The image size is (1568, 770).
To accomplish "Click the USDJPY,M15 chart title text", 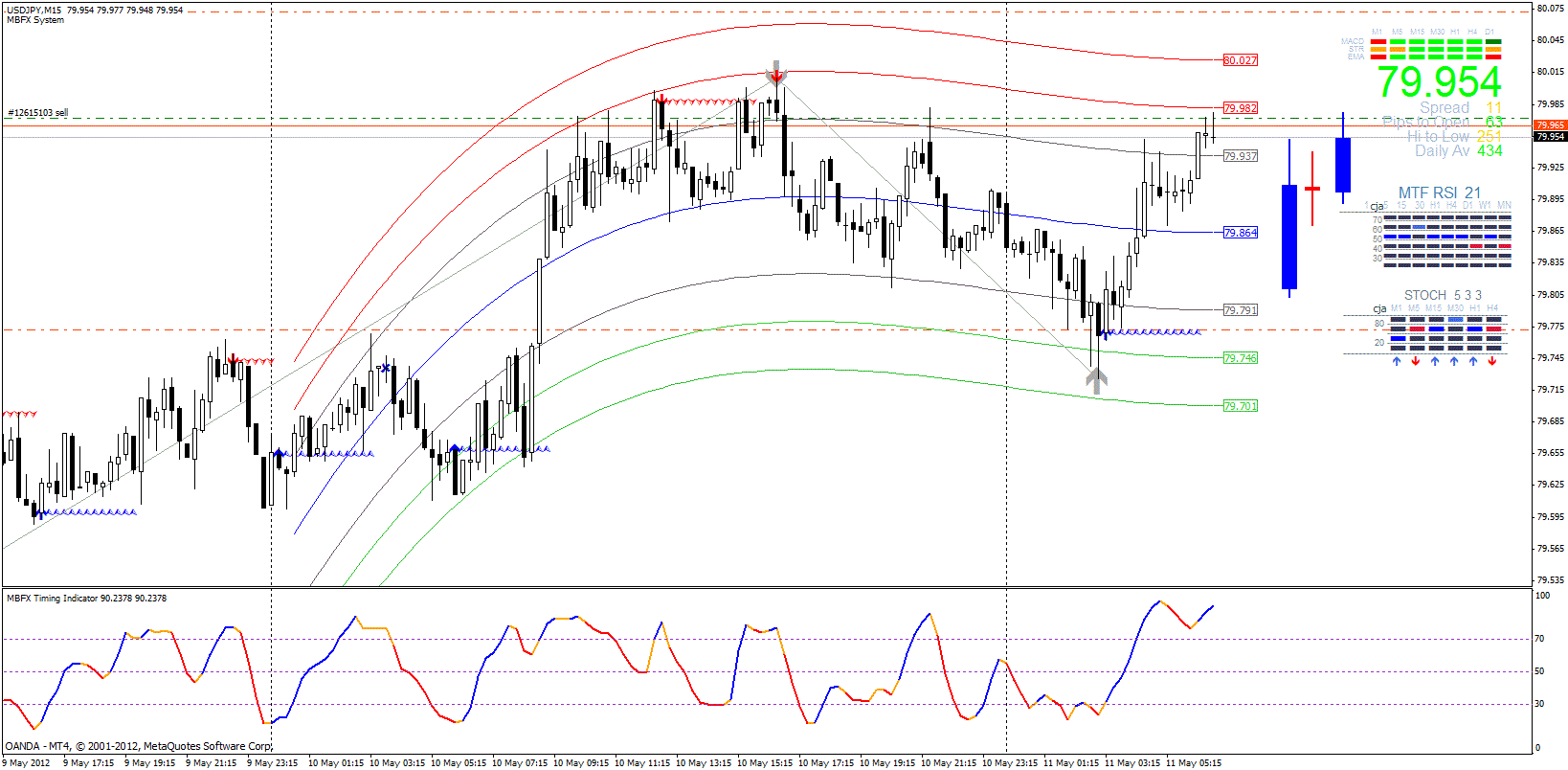I will point(34,10).
